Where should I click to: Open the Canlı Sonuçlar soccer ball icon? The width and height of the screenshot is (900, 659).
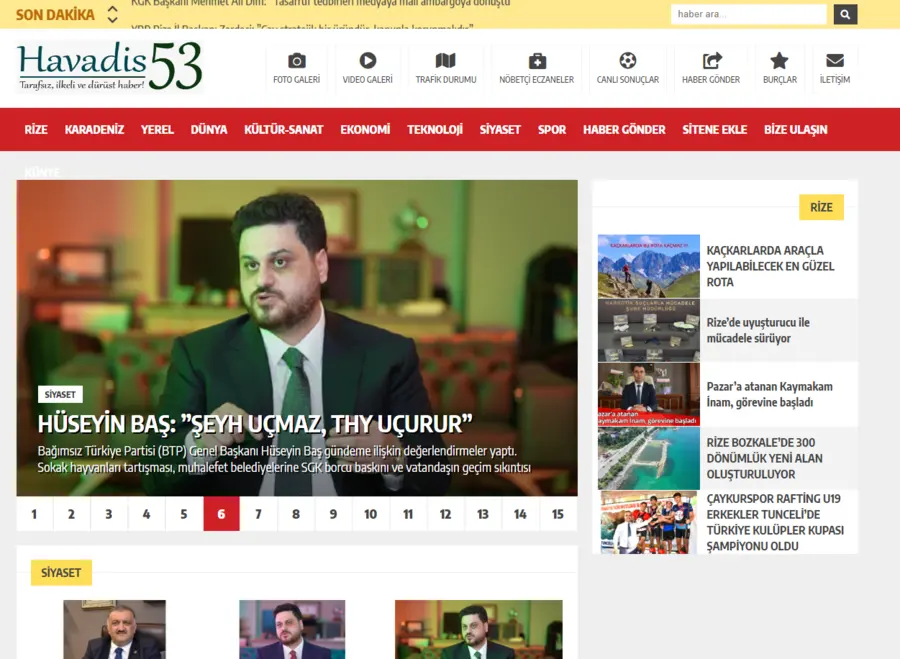click(x=627, y=60)
